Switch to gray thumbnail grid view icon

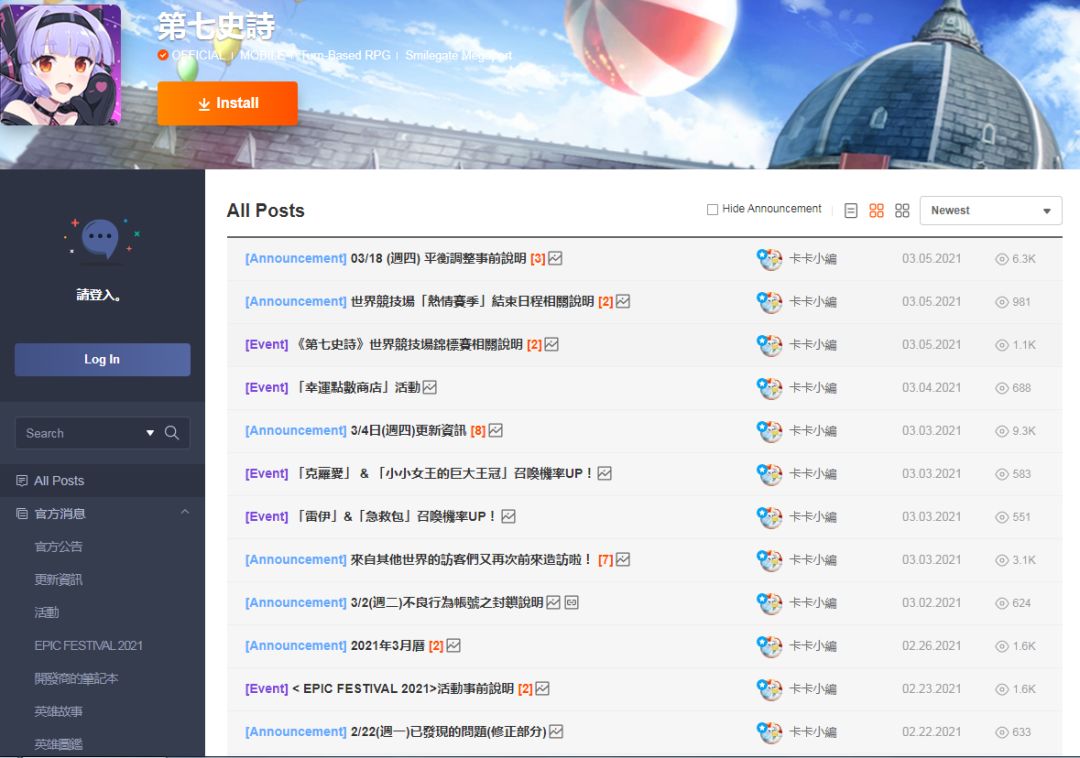tap(902, 211)
